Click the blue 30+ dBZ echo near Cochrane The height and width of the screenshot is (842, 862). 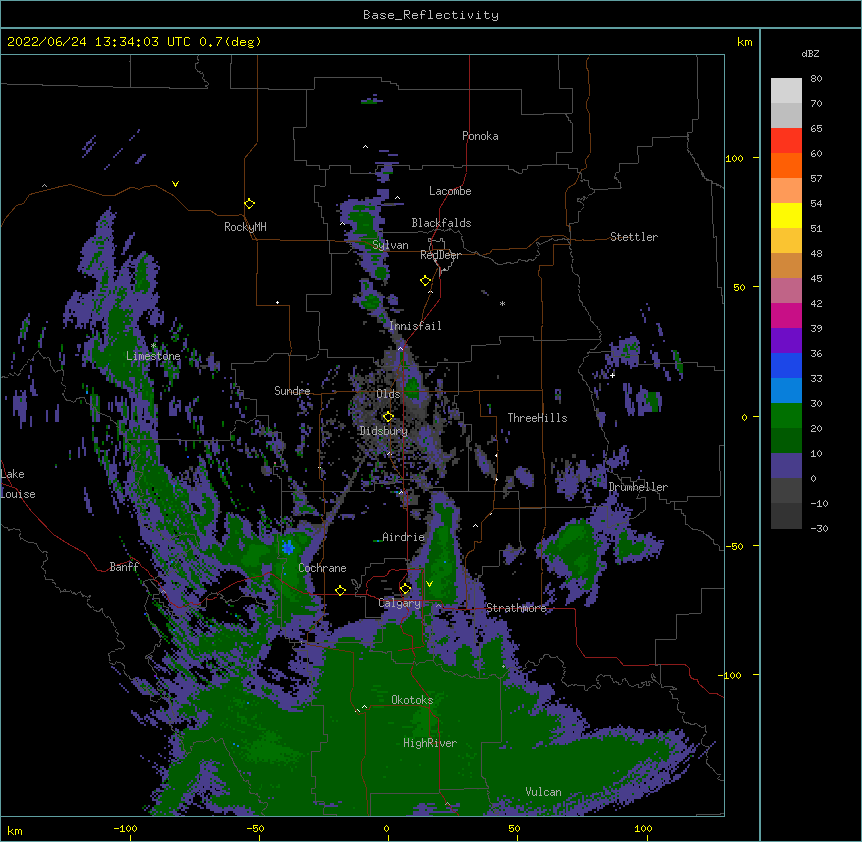click(x=288, y=547)
